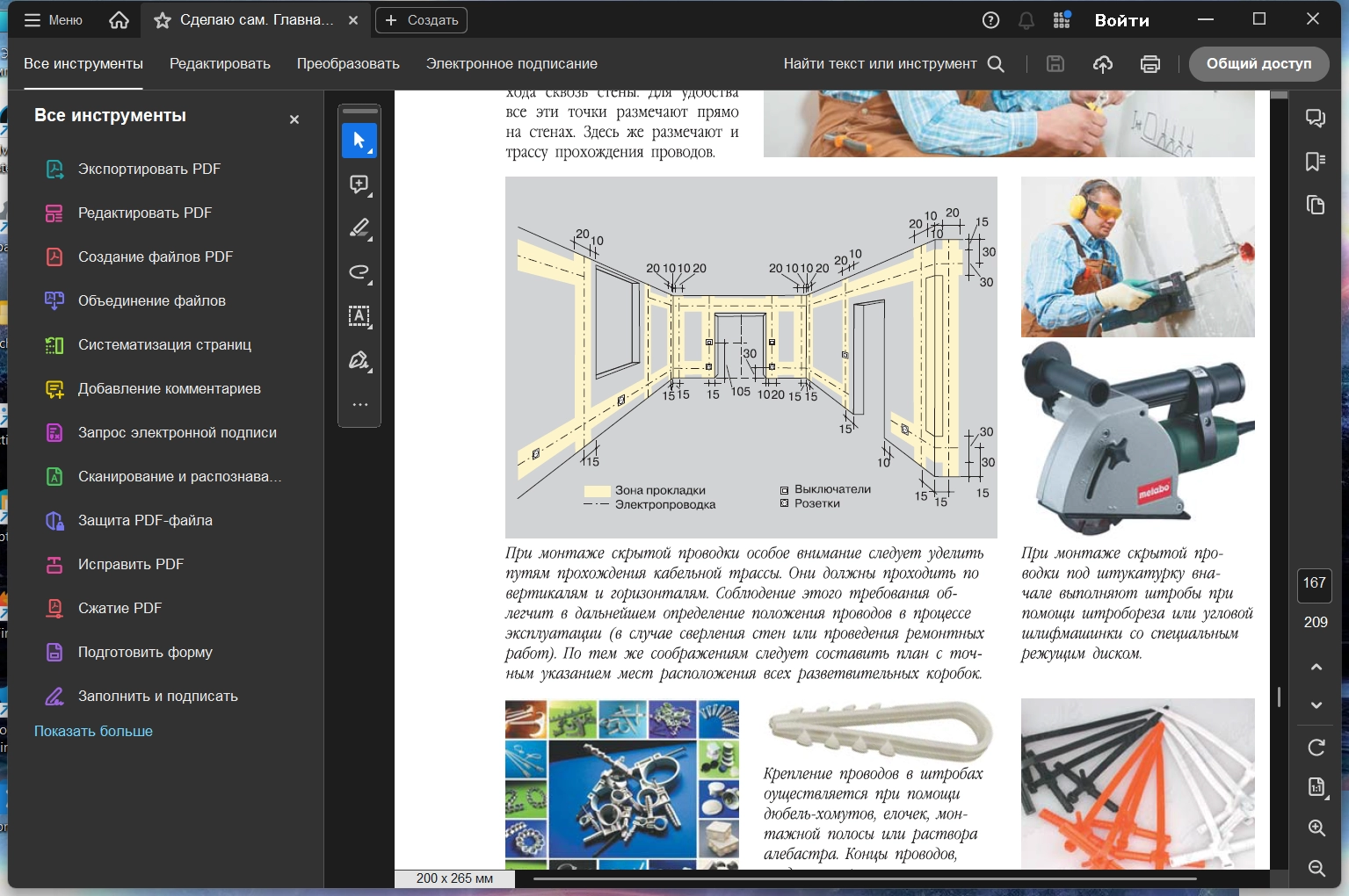Click the upload to cloud icon
This screenshot has height=896, width=1349.
(x=1102, y=64)
